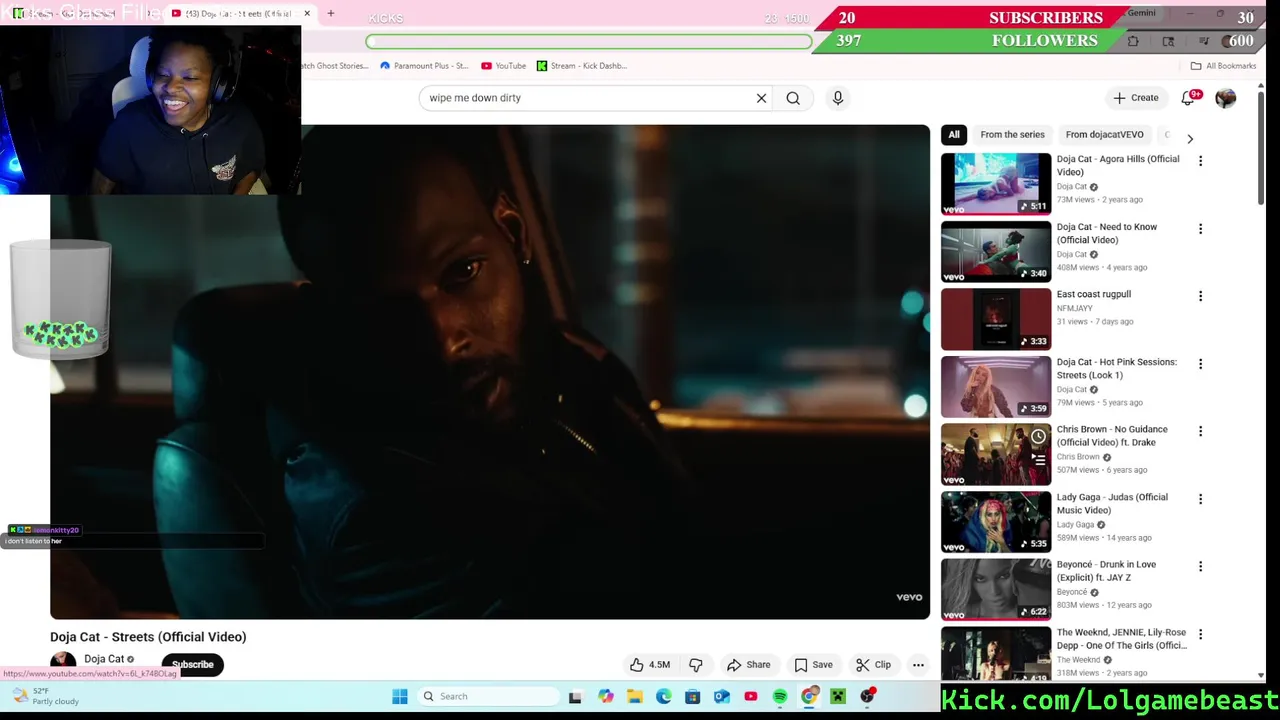Click the video player area
Viewport: 1280px width, 720px height.
(490, 372)
